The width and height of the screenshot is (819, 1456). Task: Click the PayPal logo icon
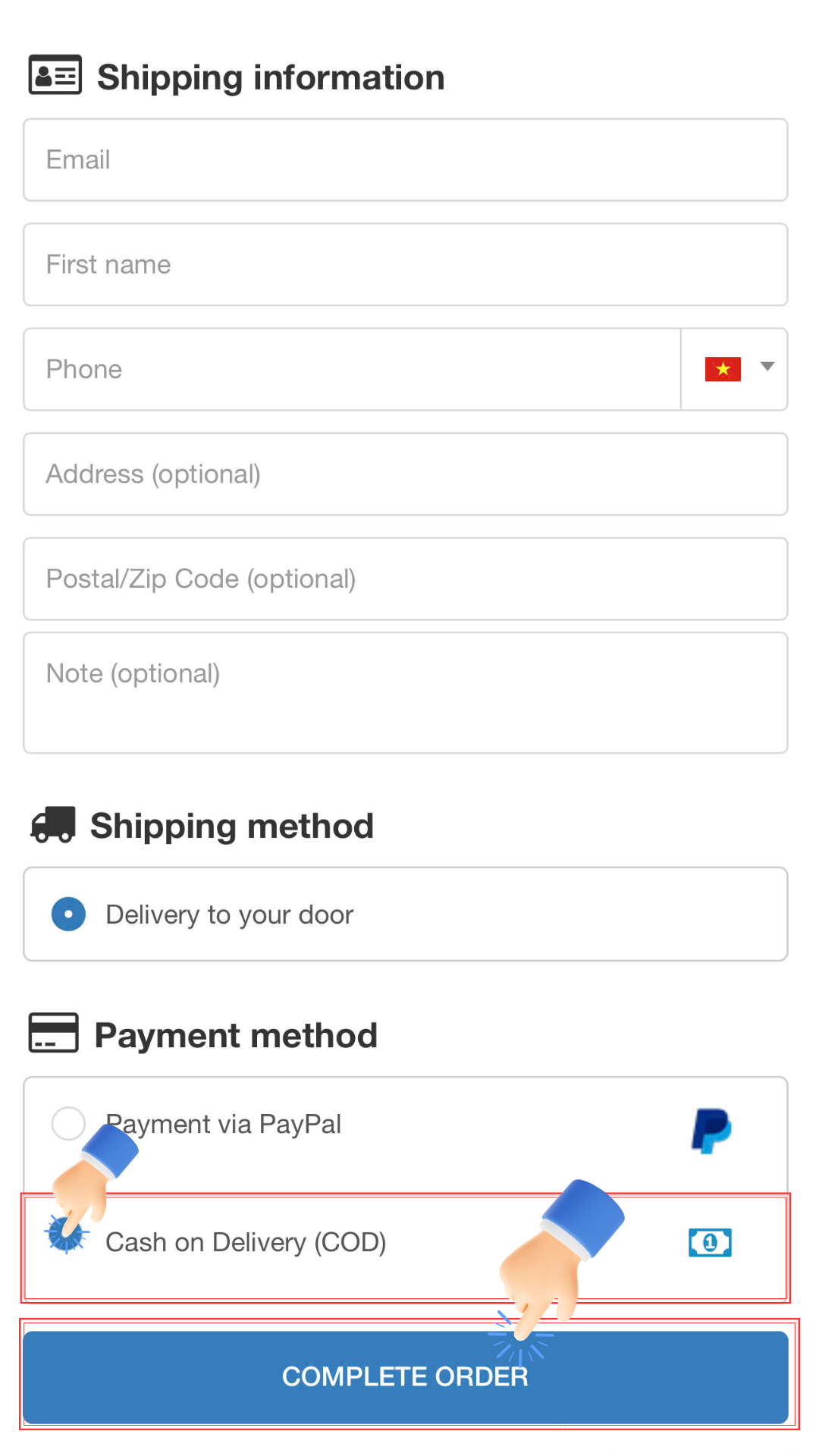tap(711, 1130)
